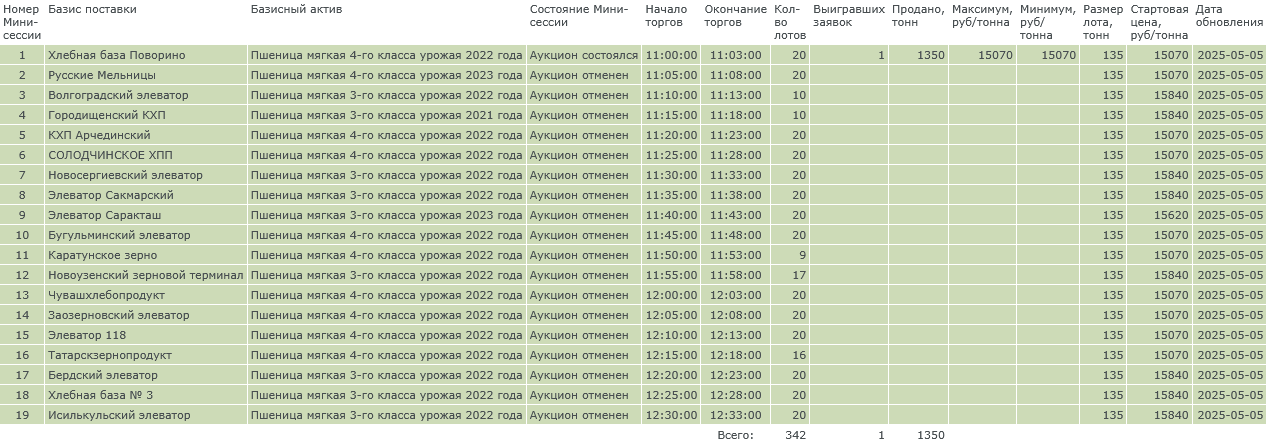Click the 'Номер Мини-сессии' column header
This screenshot has width=1266, height=444.
(22, 22)
